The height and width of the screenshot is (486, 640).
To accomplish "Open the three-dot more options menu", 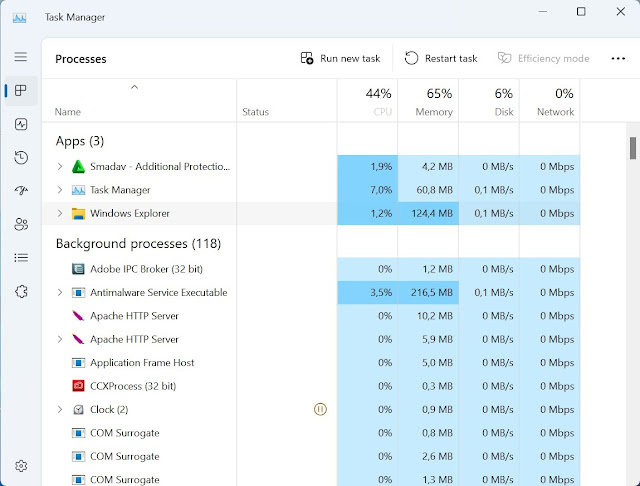I will tap(618, 58).
